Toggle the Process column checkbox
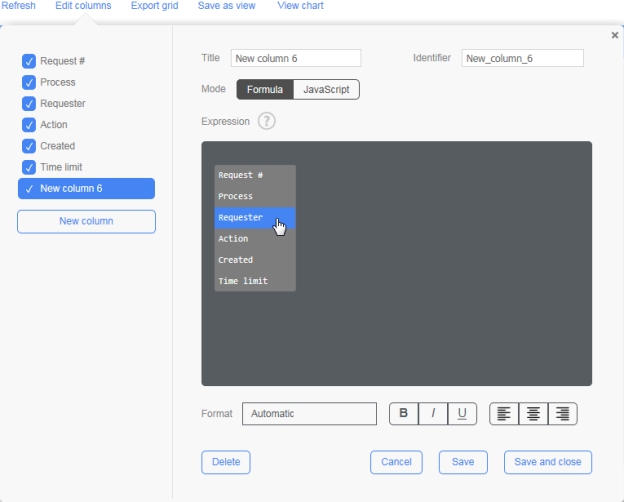The height and width of the screenshot is (502, 624). click(29, 83)
